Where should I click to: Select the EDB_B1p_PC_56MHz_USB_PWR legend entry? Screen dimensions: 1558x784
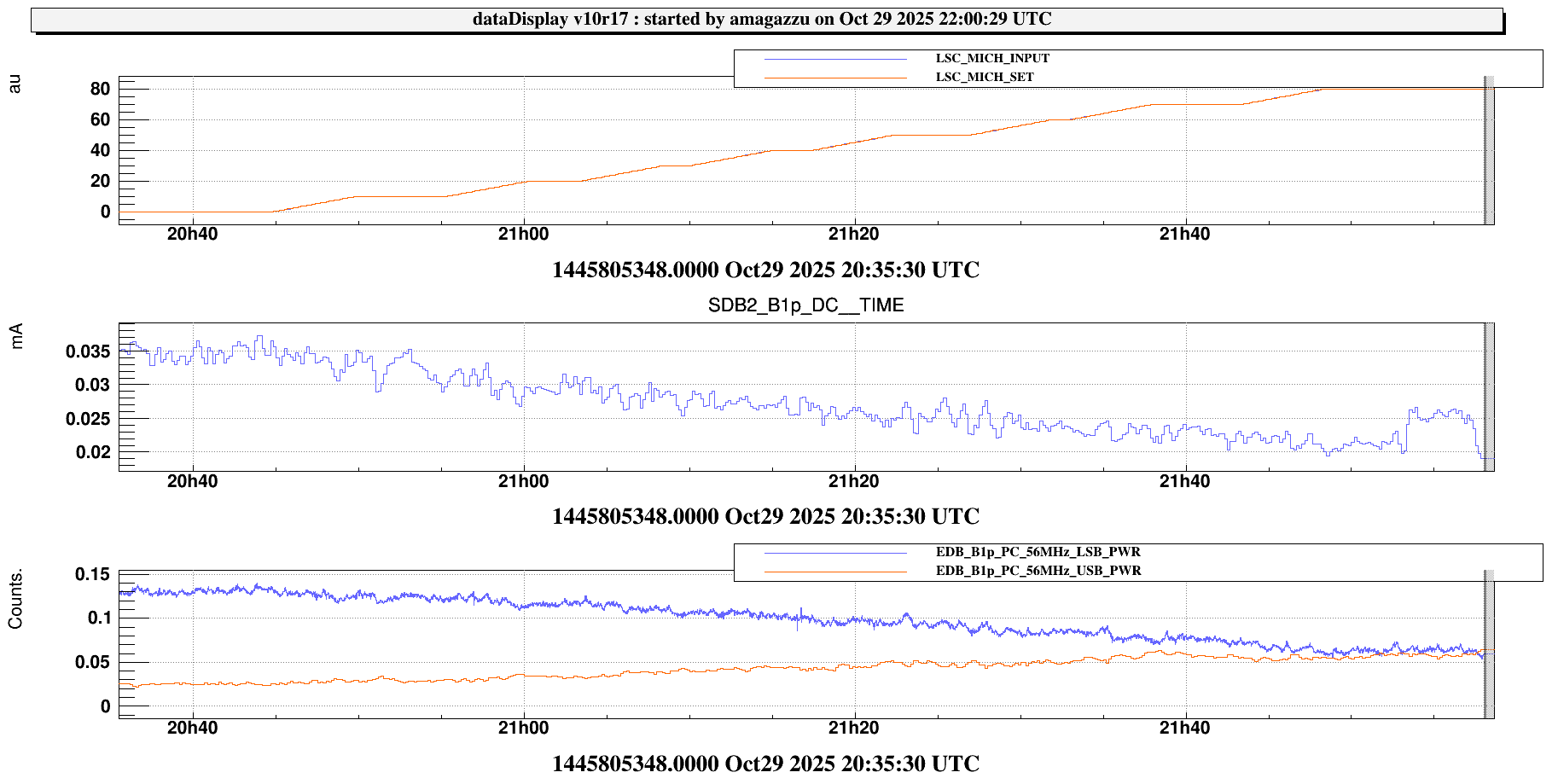click(x=1038, y=572)
